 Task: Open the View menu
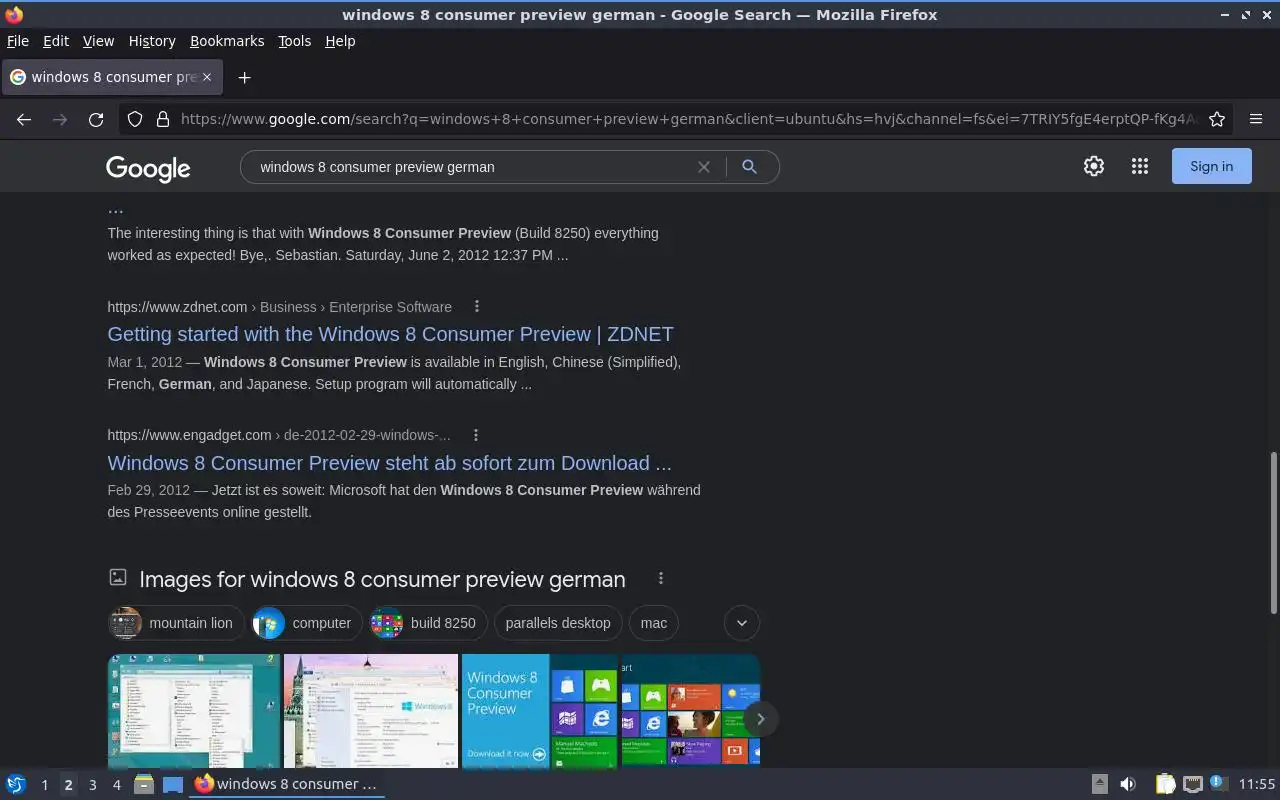(98, 41)
